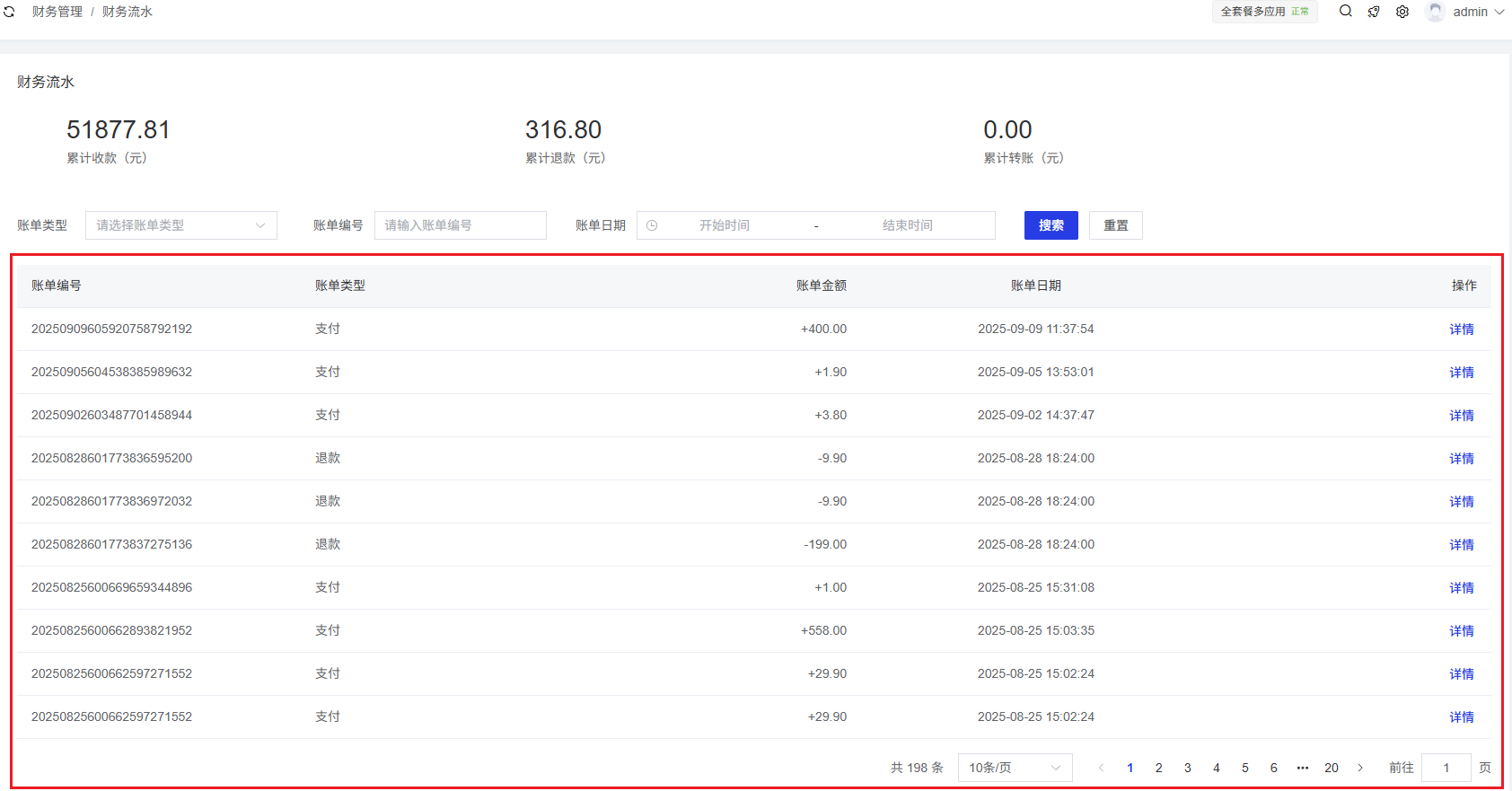Viewport: 1512px width, 791px height.
Task: Go to page 3 in pagination
Action: tap(1188, 768)
